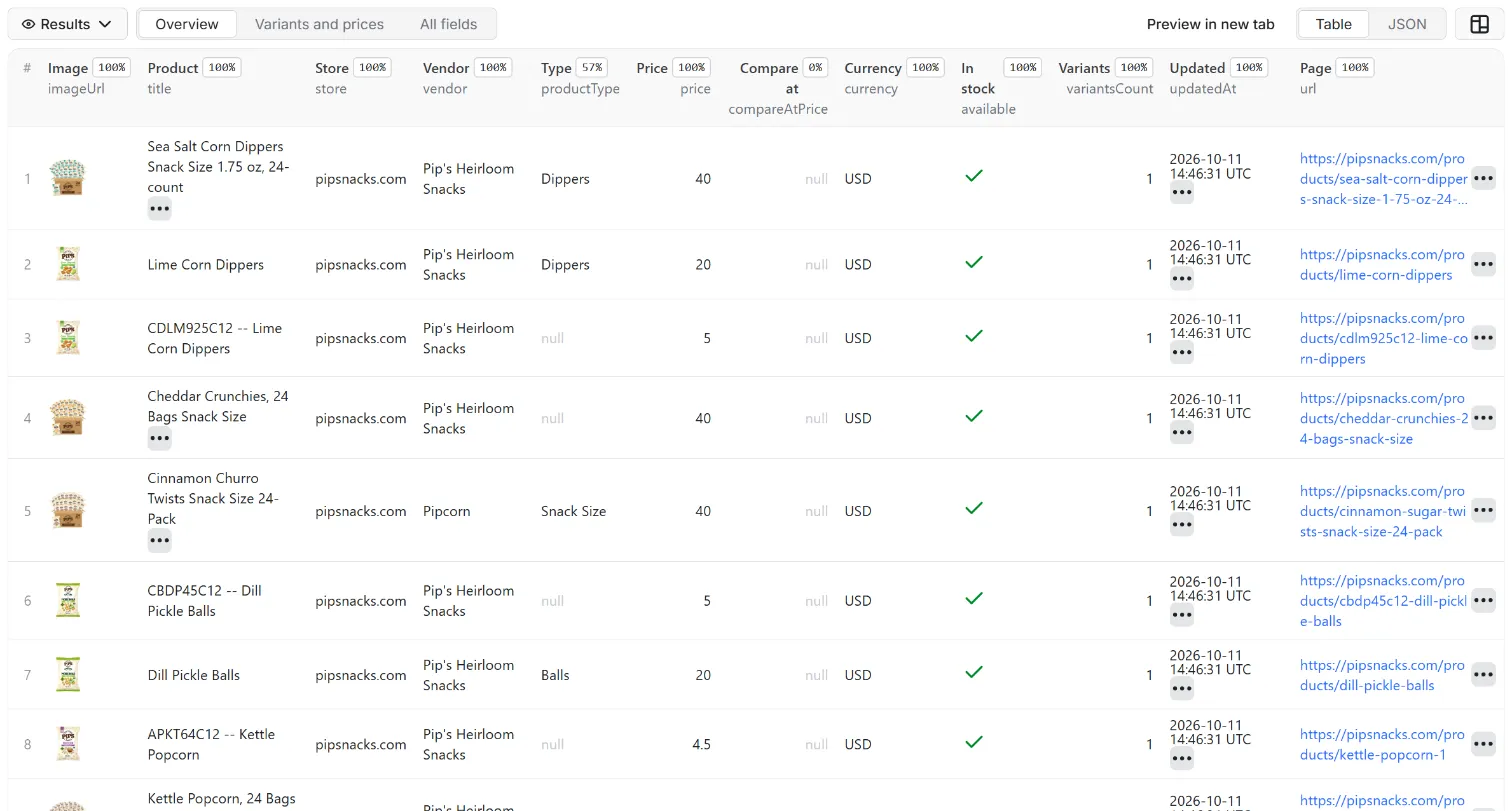Open the lime-corn-dippers product URL
The width and height of the screenshot is (1512, 811).
[1382, 264]
